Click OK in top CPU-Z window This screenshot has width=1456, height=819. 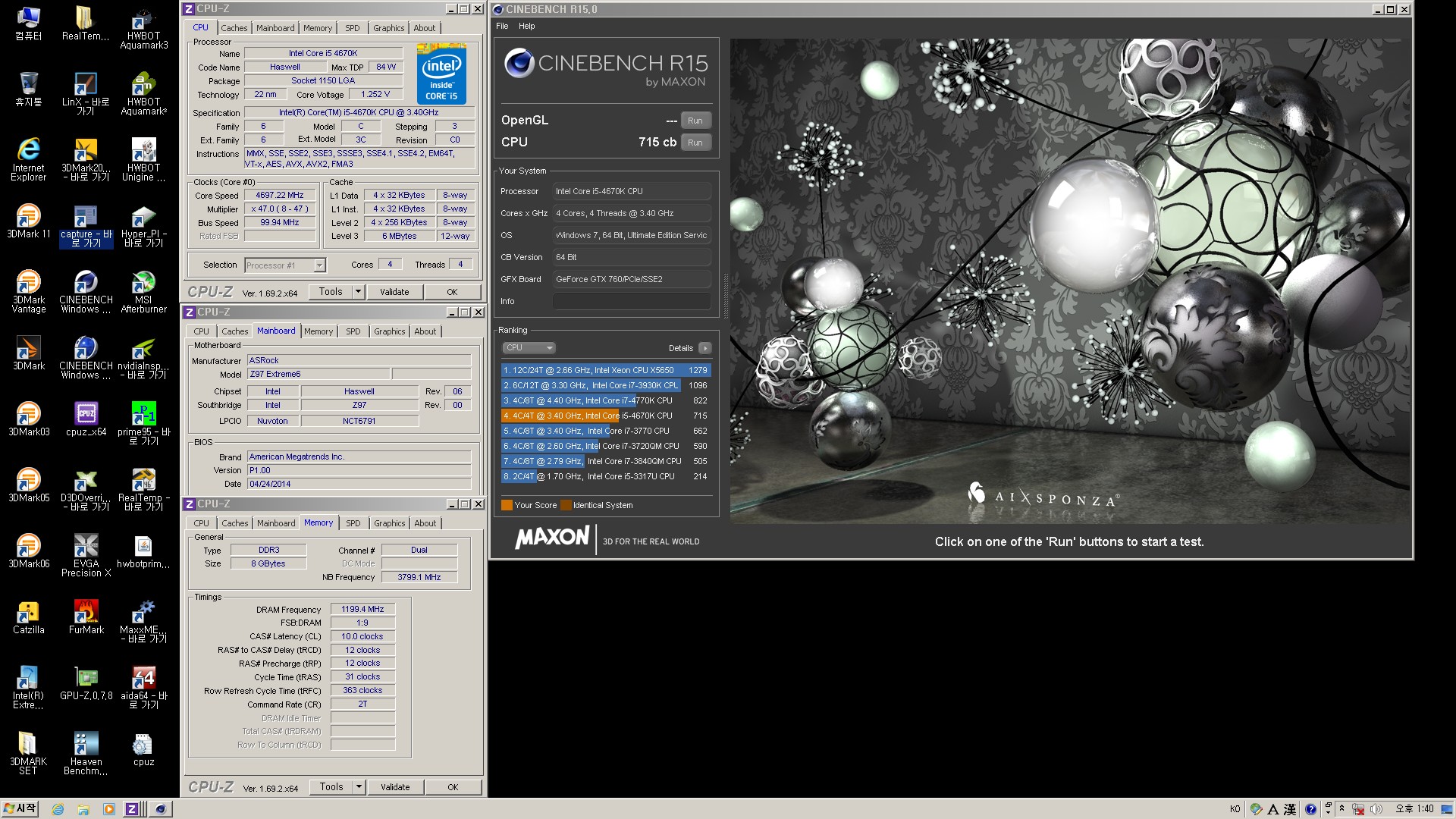[452, 292]
